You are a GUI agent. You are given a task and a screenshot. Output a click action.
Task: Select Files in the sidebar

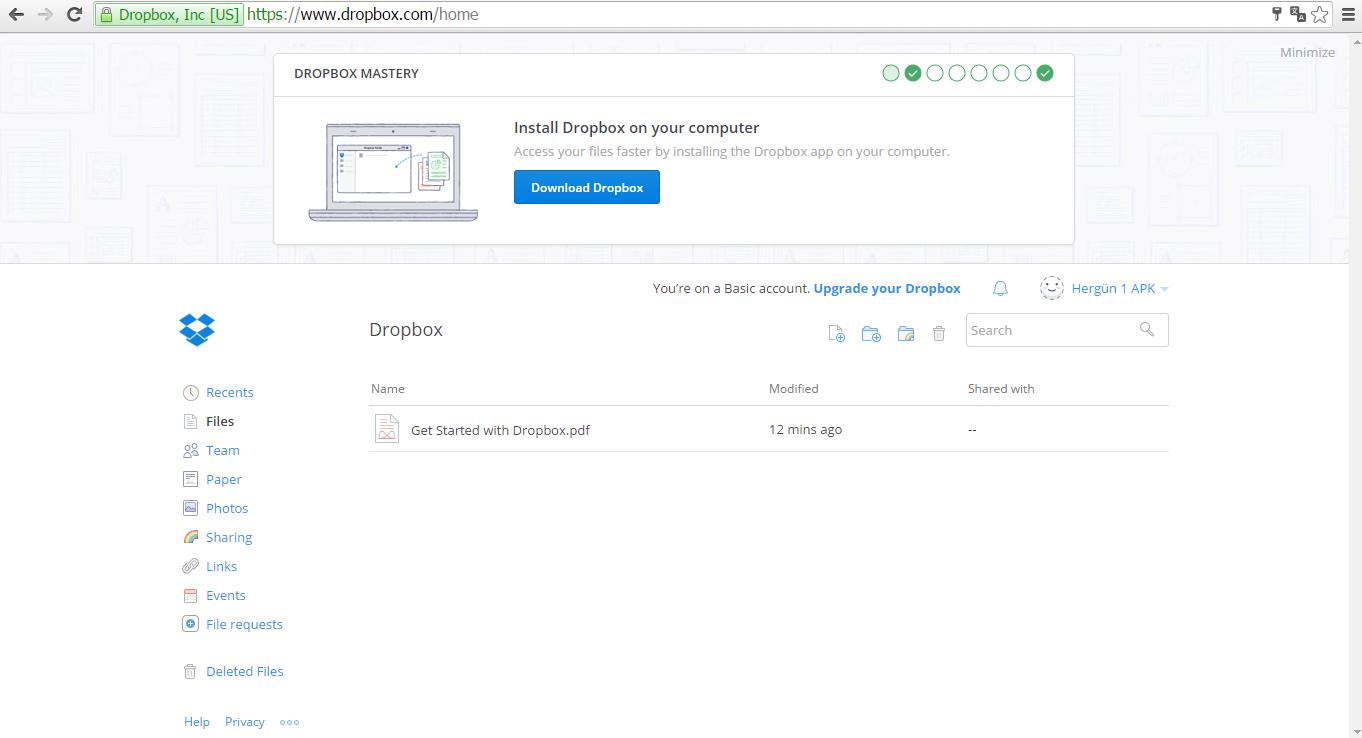pyautogui.click(x=220, y=421)
